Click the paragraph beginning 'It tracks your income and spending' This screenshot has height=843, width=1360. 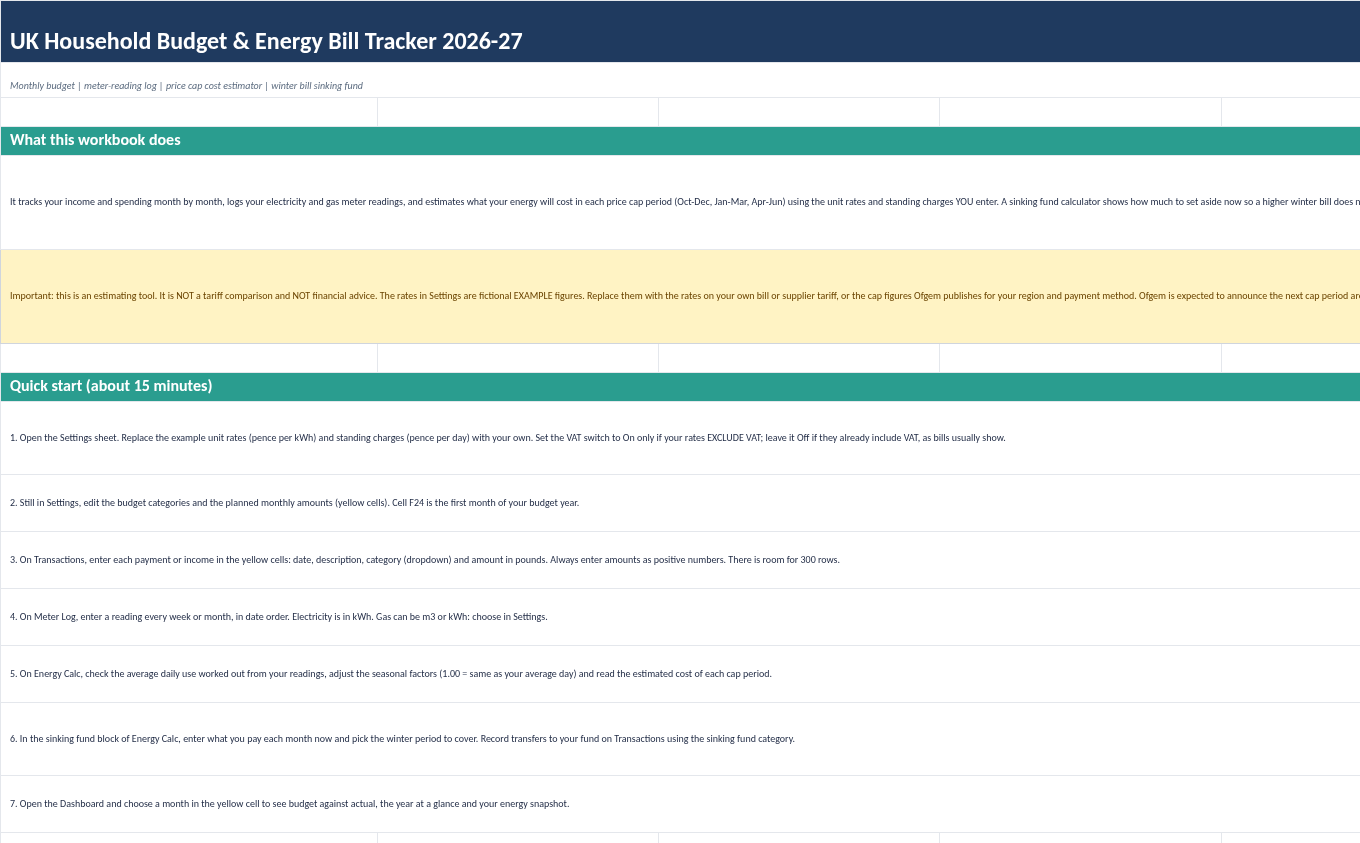click(x=680, y=202)
